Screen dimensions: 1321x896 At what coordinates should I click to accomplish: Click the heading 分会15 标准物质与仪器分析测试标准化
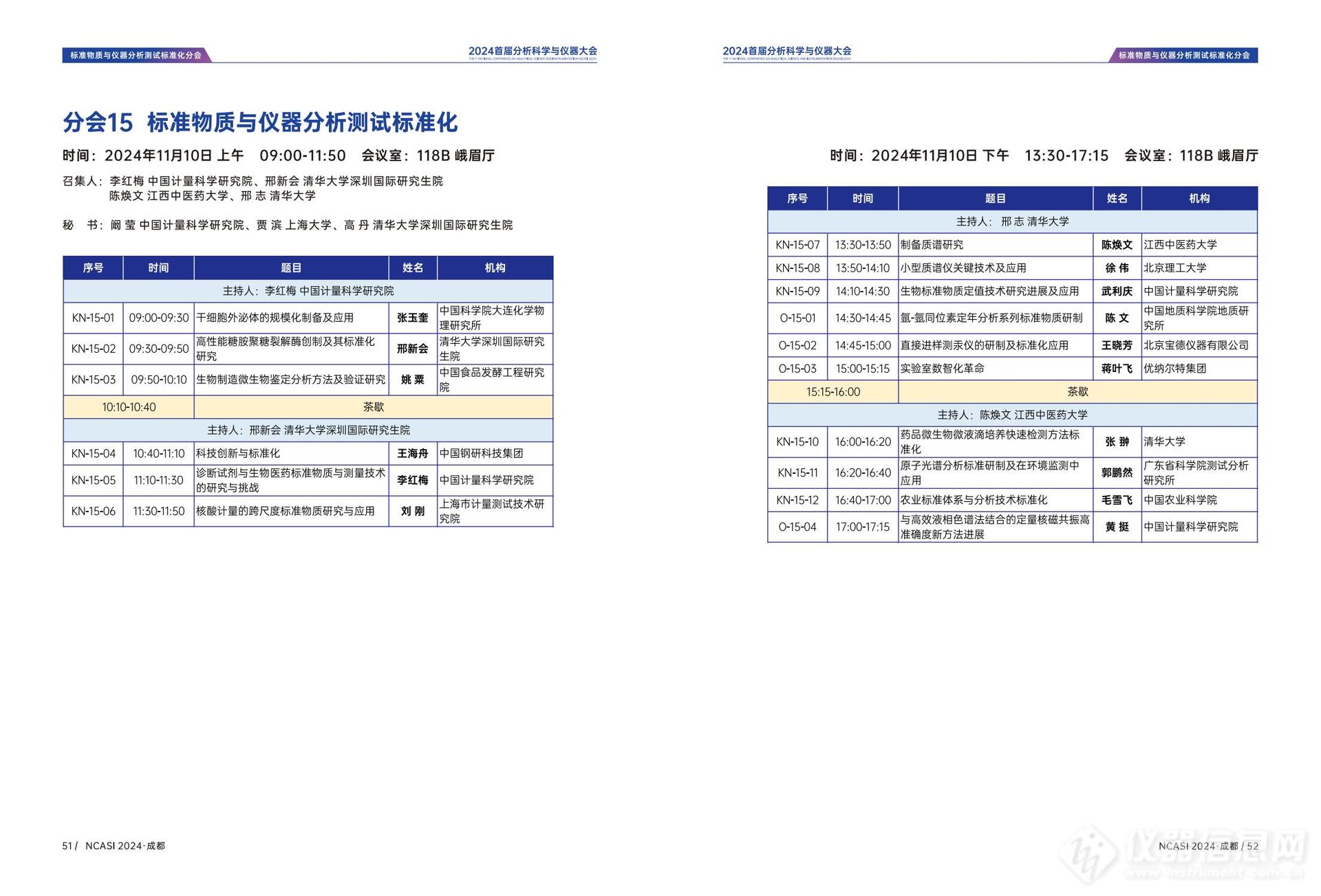[x=260, y=122]
